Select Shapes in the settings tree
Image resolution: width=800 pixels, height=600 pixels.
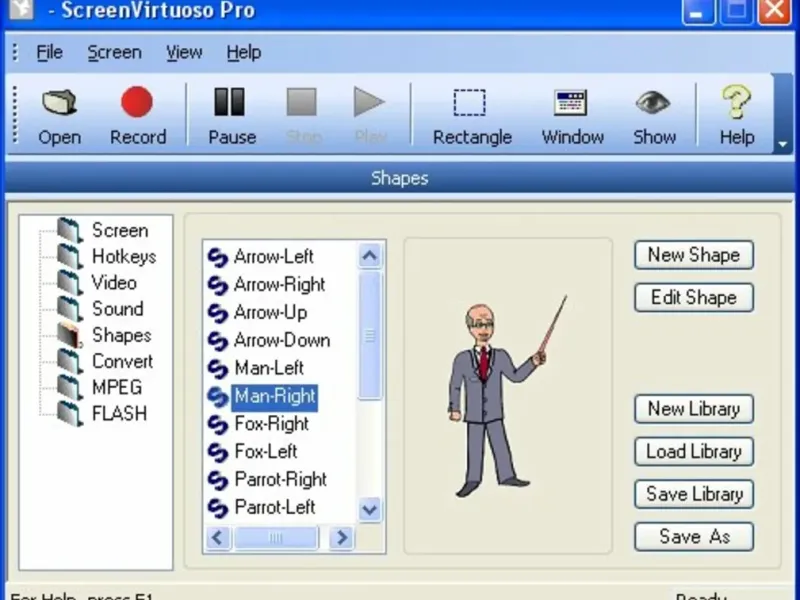tap(121, 335)
